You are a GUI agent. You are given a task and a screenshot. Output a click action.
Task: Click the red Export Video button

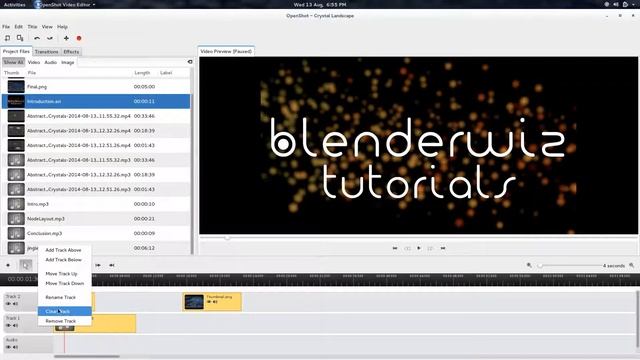79,38
